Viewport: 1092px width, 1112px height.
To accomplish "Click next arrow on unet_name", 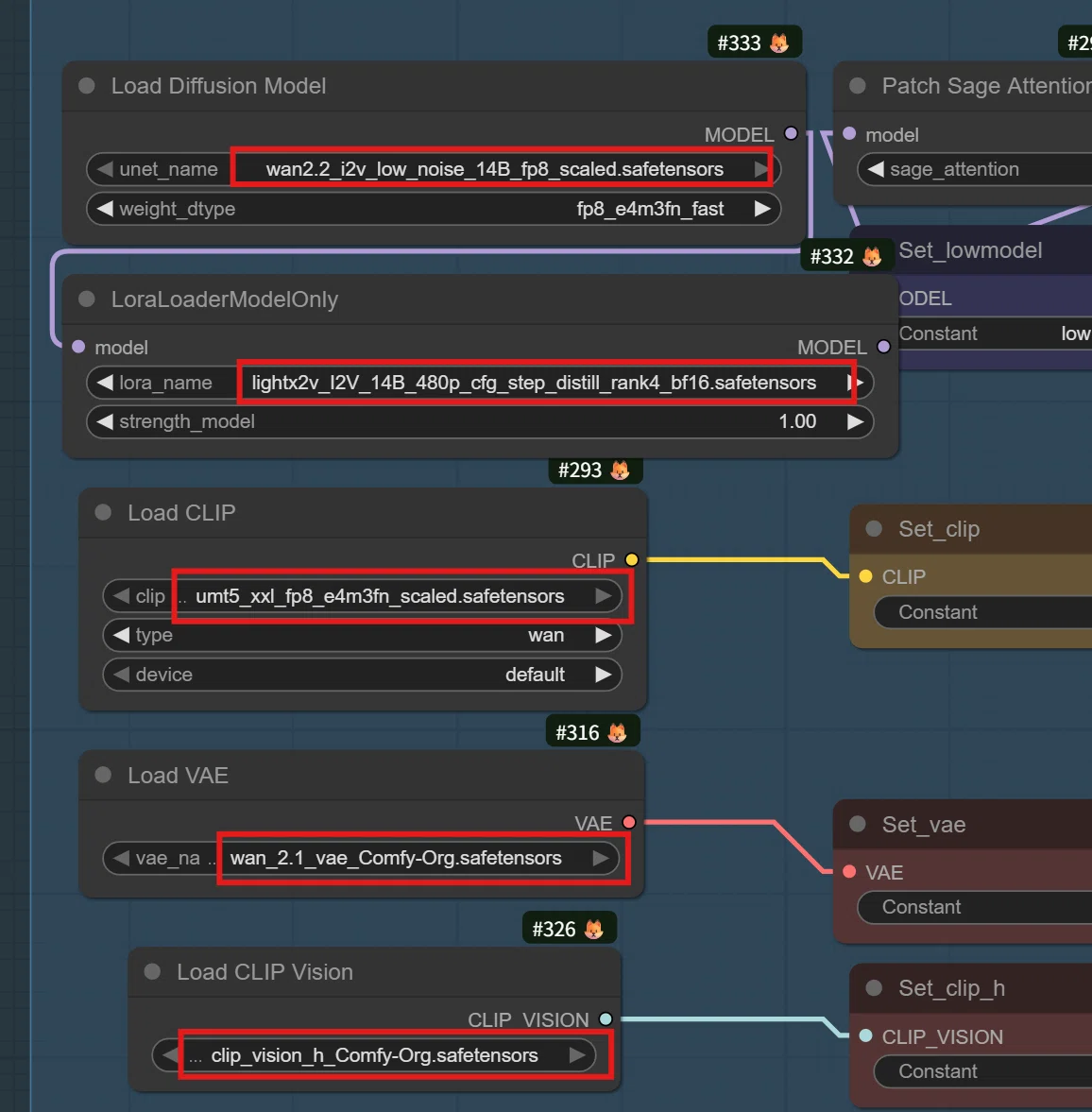I will (762, 169).
